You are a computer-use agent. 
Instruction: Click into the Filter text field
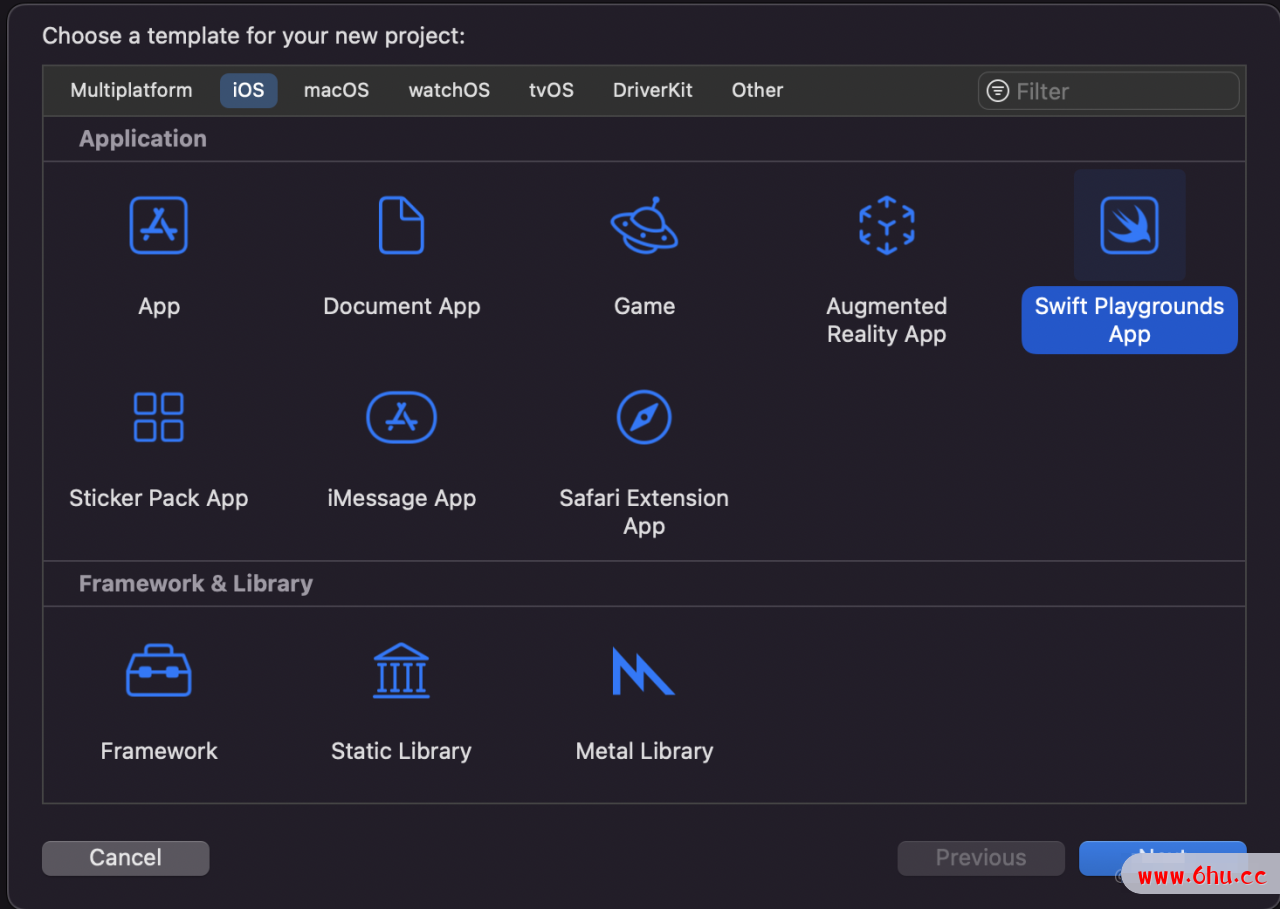[1108, 91]
